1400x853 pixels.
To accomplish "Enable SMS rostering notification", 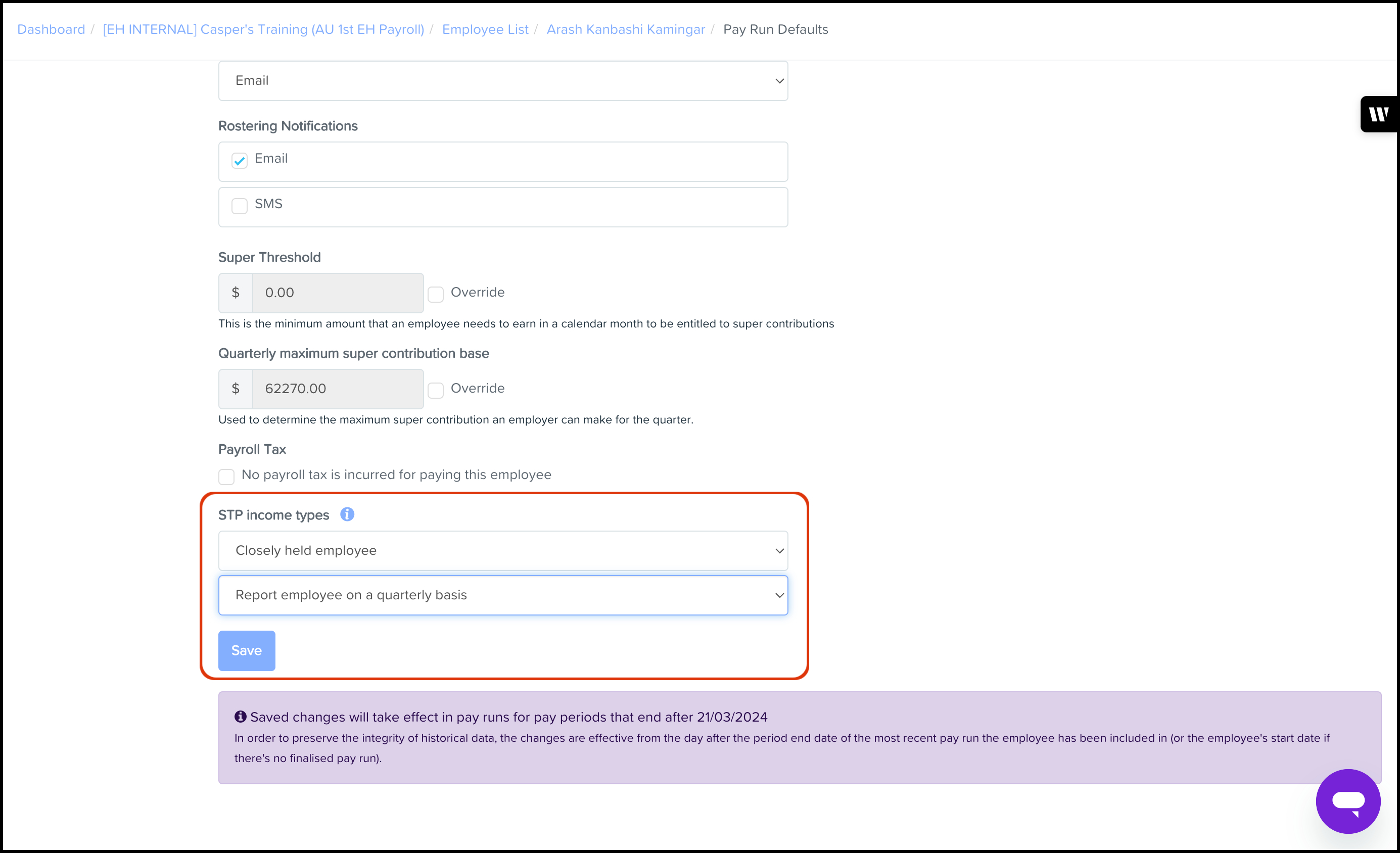I will coord(239,206).
